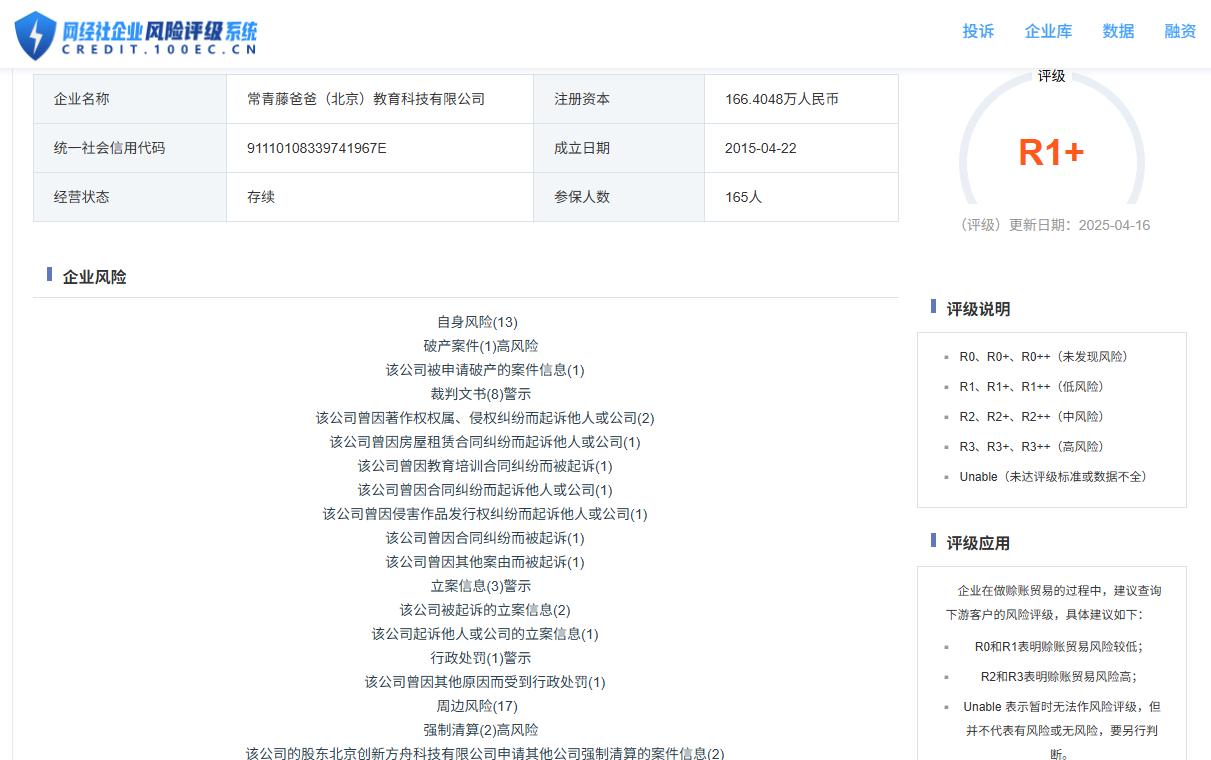Open the 房屋租赁合同纠纷 lawsuit entry
The height and width of the screenshot is (760, 1211).
point(485,442)
